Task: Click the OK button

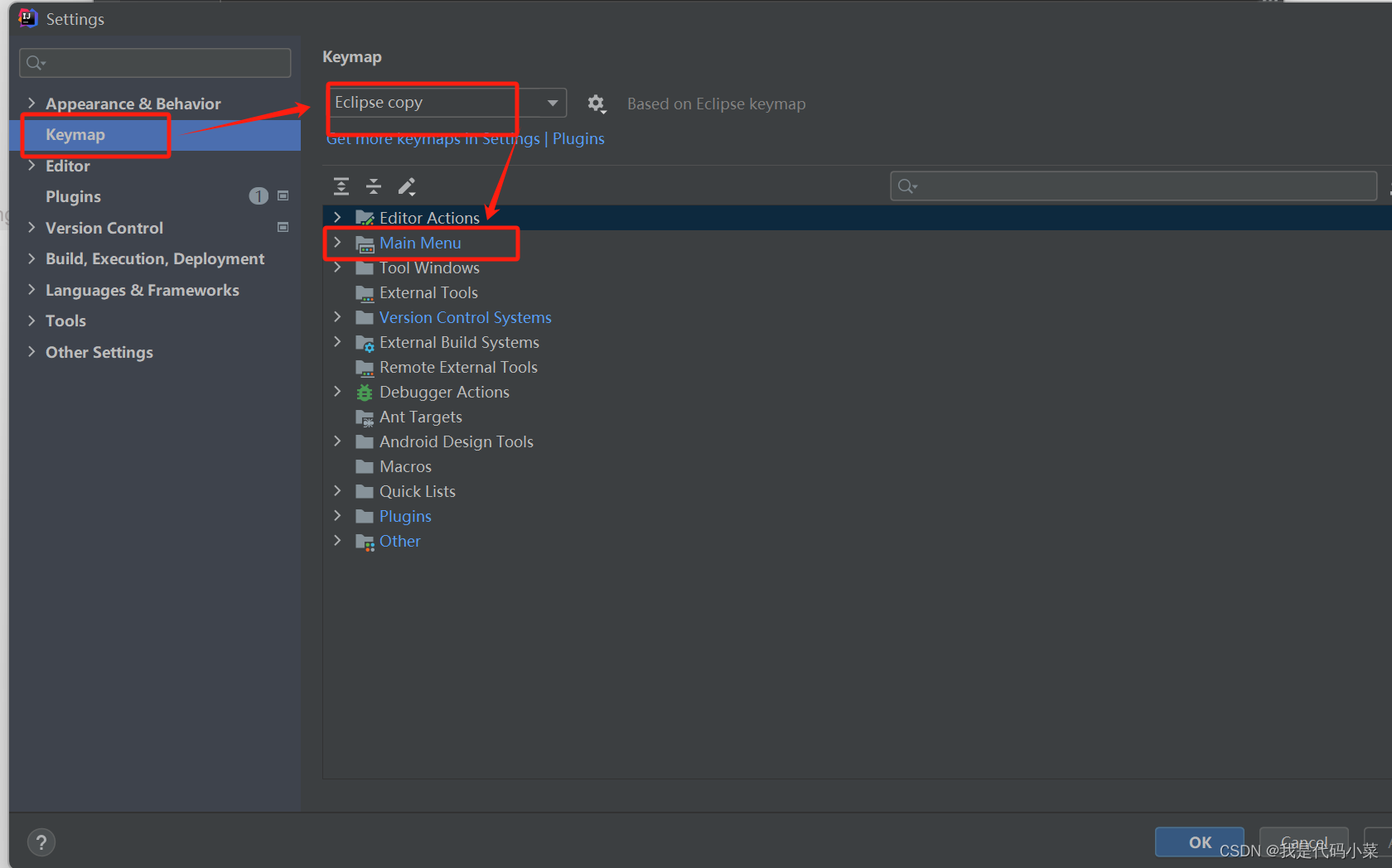Action: tap(1200, 842)
